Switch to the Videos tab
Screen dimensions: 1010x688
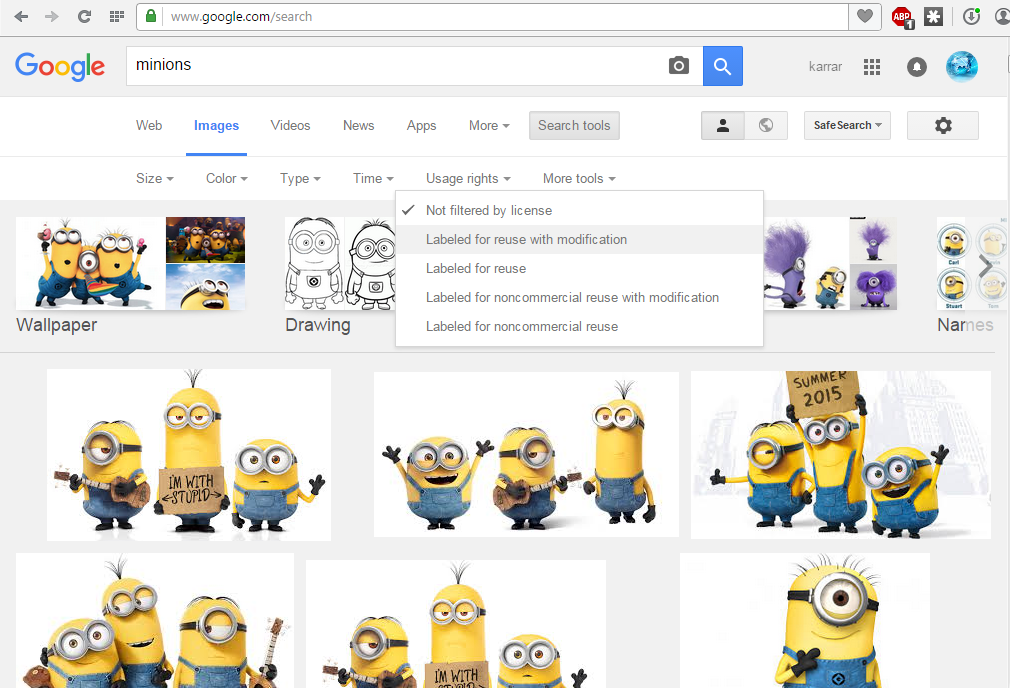291,126
